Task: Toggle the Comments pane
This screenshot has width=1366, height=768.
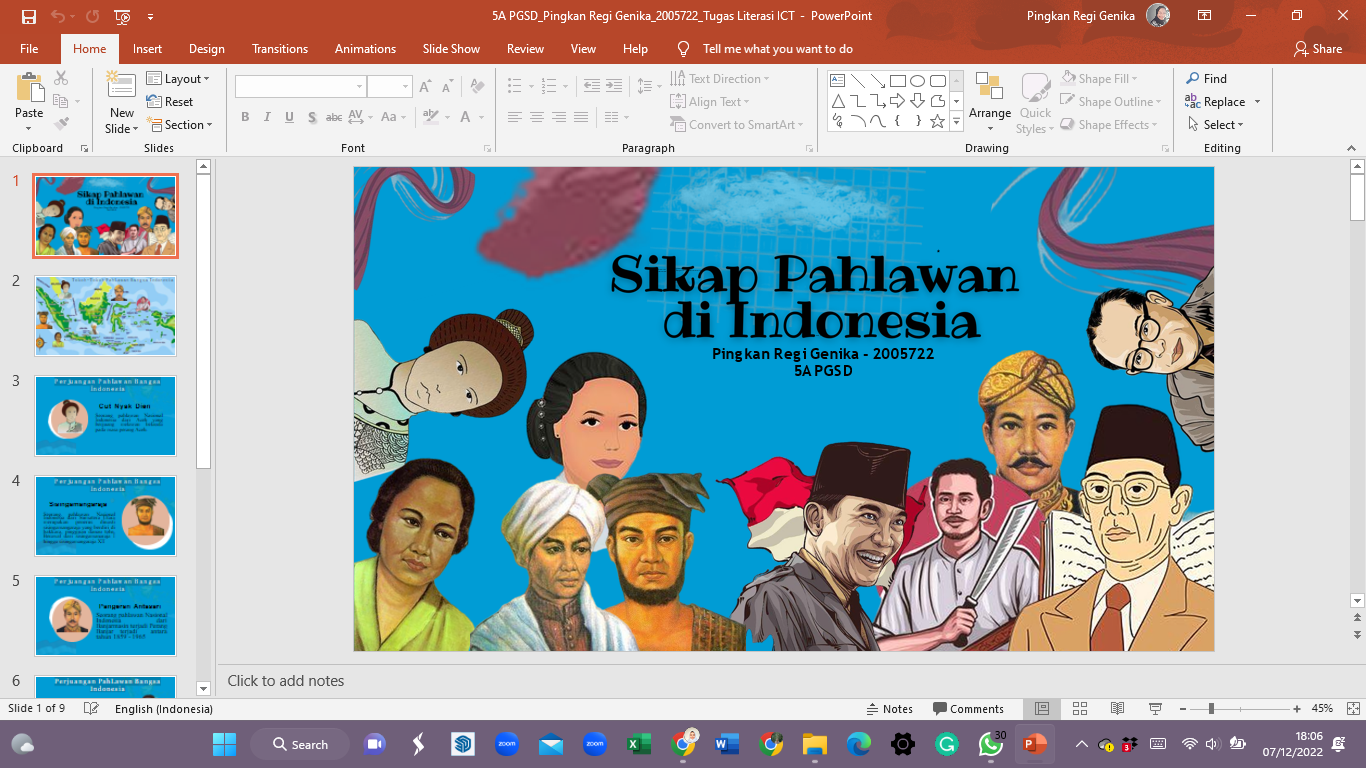Action: click(x=968, y=708)
